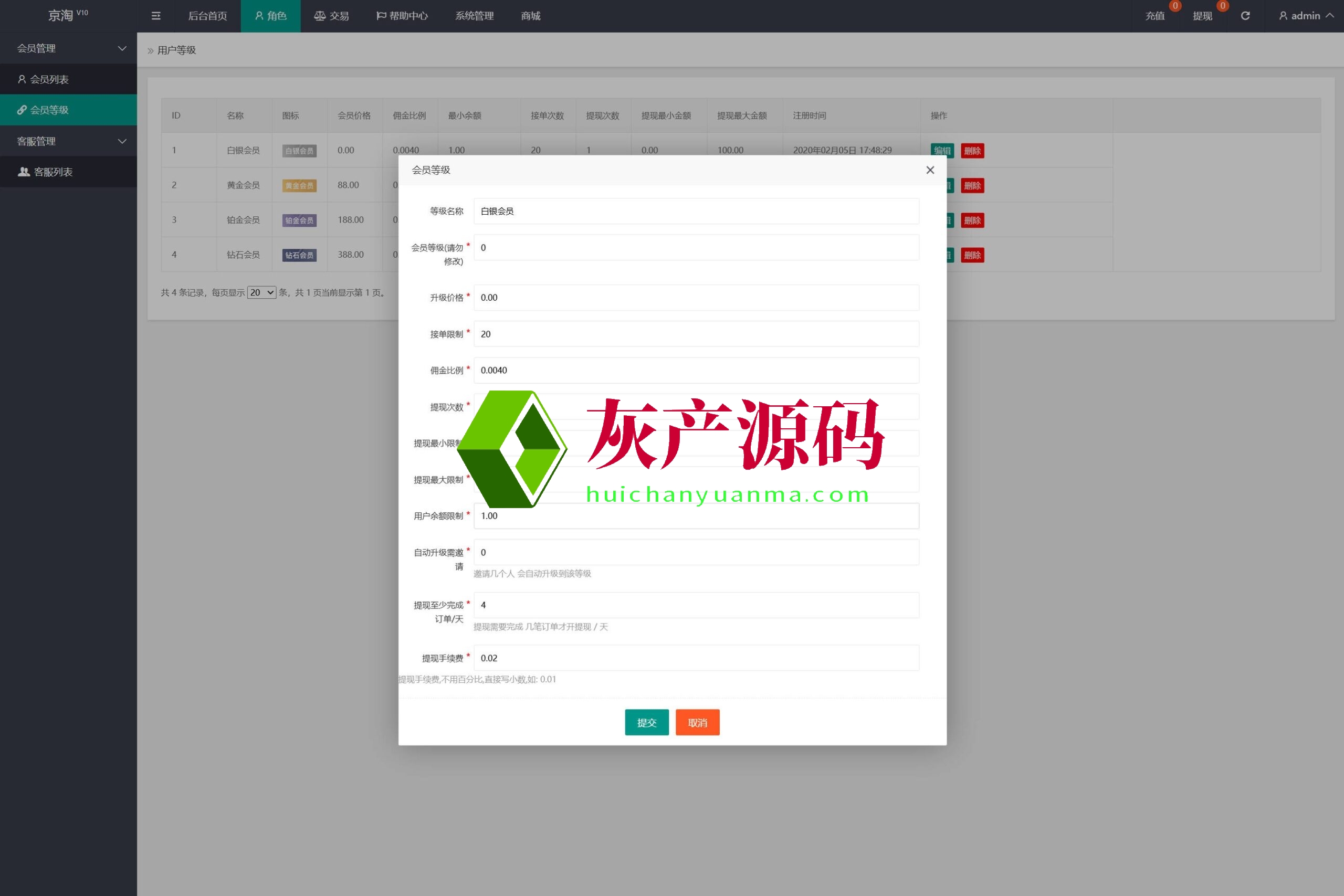The image size is (1344, 896).
Task: Click the 白银会员 level icon badge
Action: click(299, 151)
